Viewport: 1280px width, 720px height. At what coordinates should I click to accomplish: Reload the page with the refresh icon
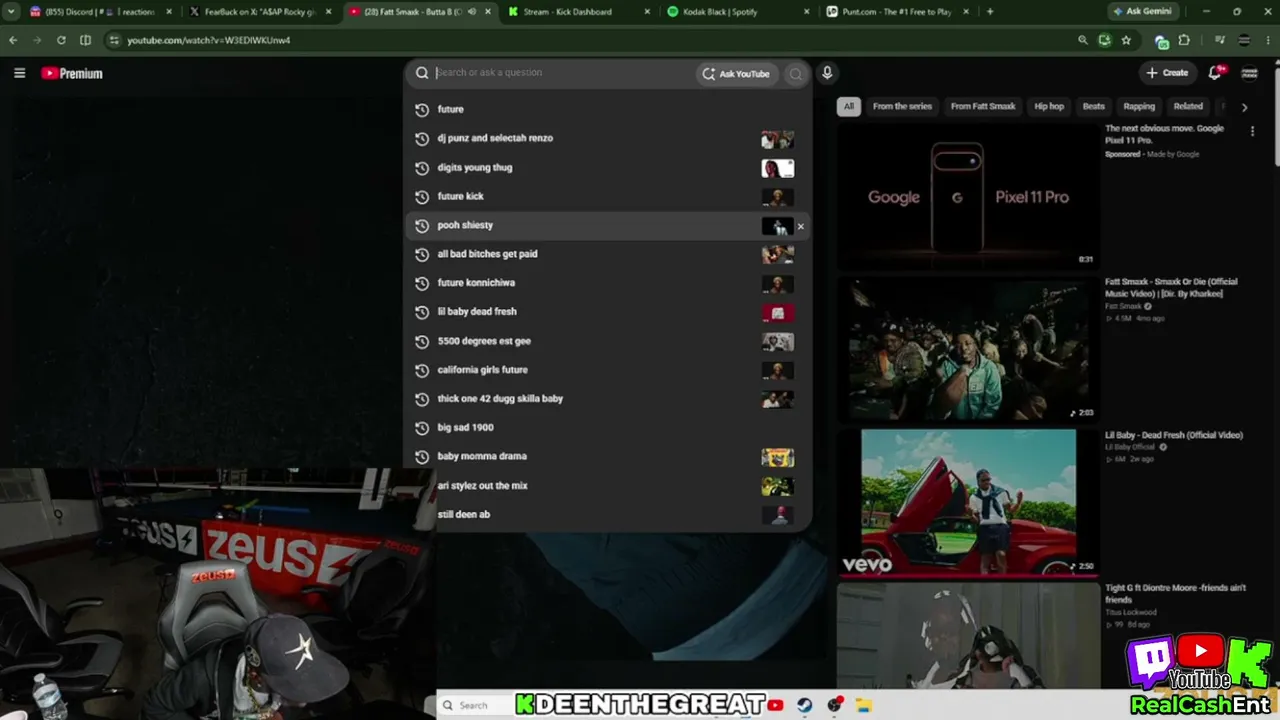click(61, 40)
